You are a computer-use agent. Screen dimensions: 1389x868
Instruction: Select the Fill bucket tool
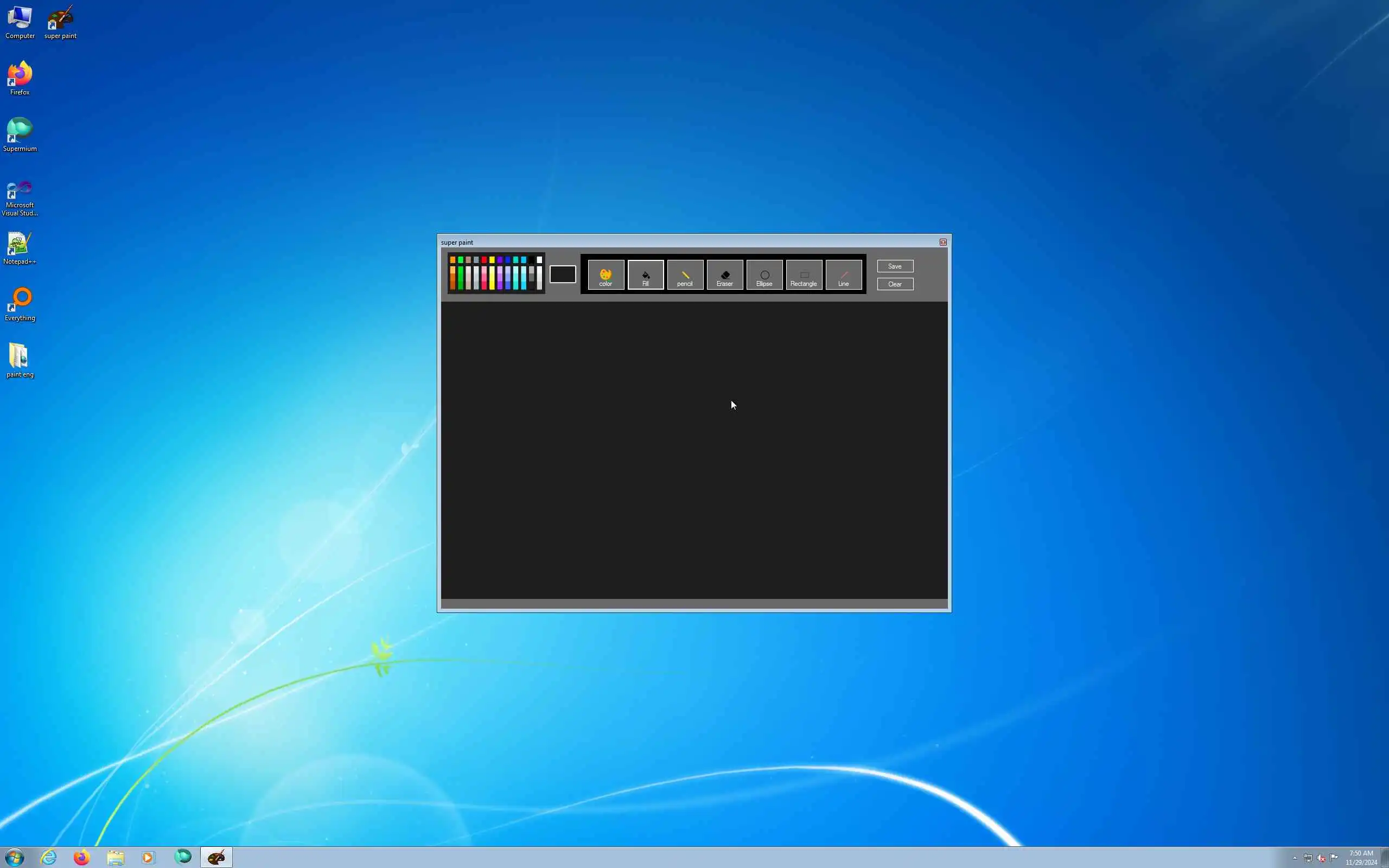click(x=645, y=275)
